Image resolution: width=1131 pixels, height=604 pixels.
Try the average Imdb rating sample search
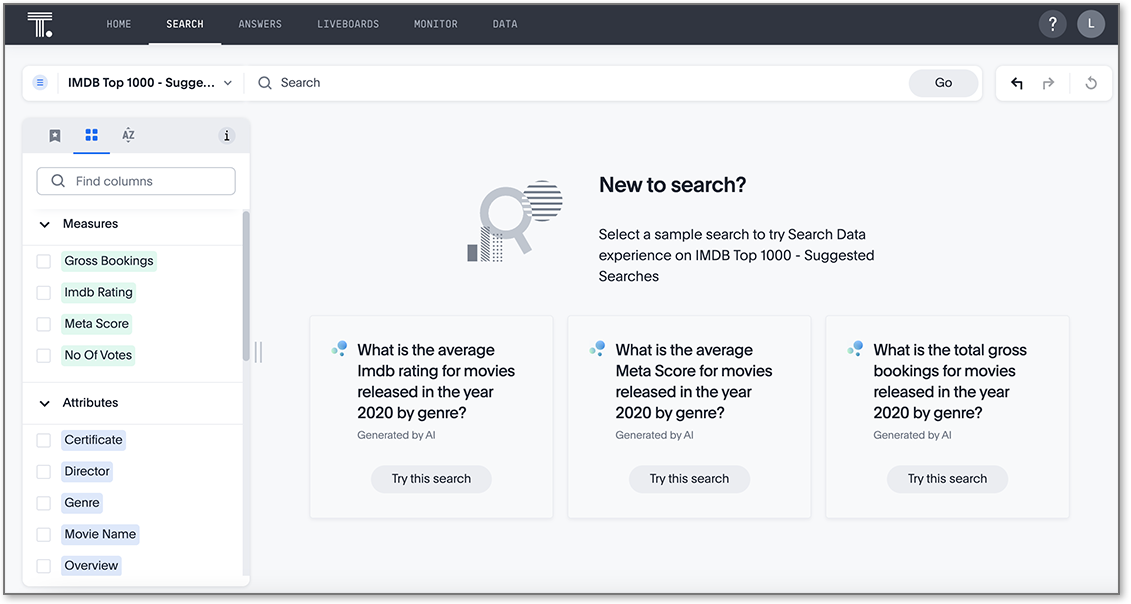coord(431,479)
